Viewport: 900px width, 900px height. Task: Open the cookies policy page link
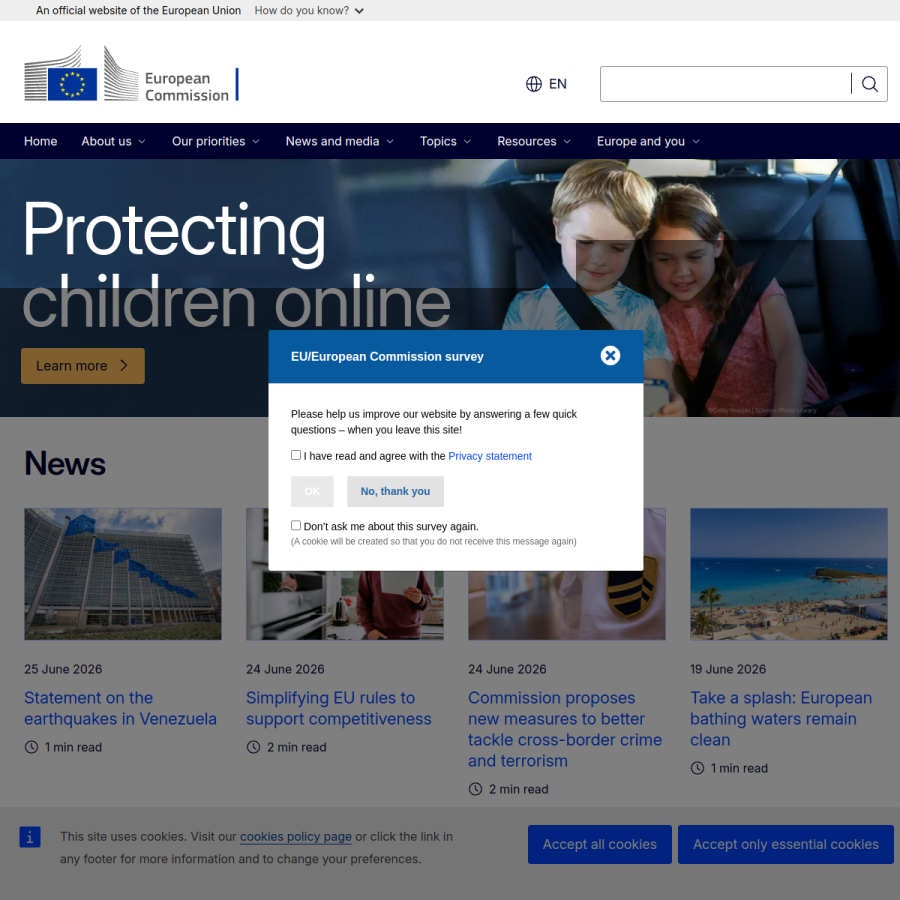pyautogui.click(x=296, y=837)
